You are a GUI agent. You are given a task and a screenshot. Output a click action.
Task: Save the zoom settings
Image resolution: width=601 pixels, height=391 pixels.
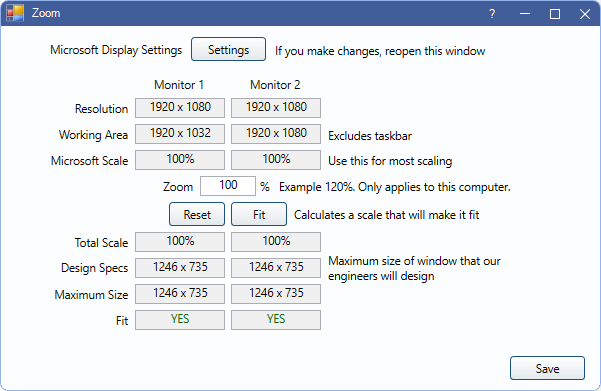click(x=547, y=368)
